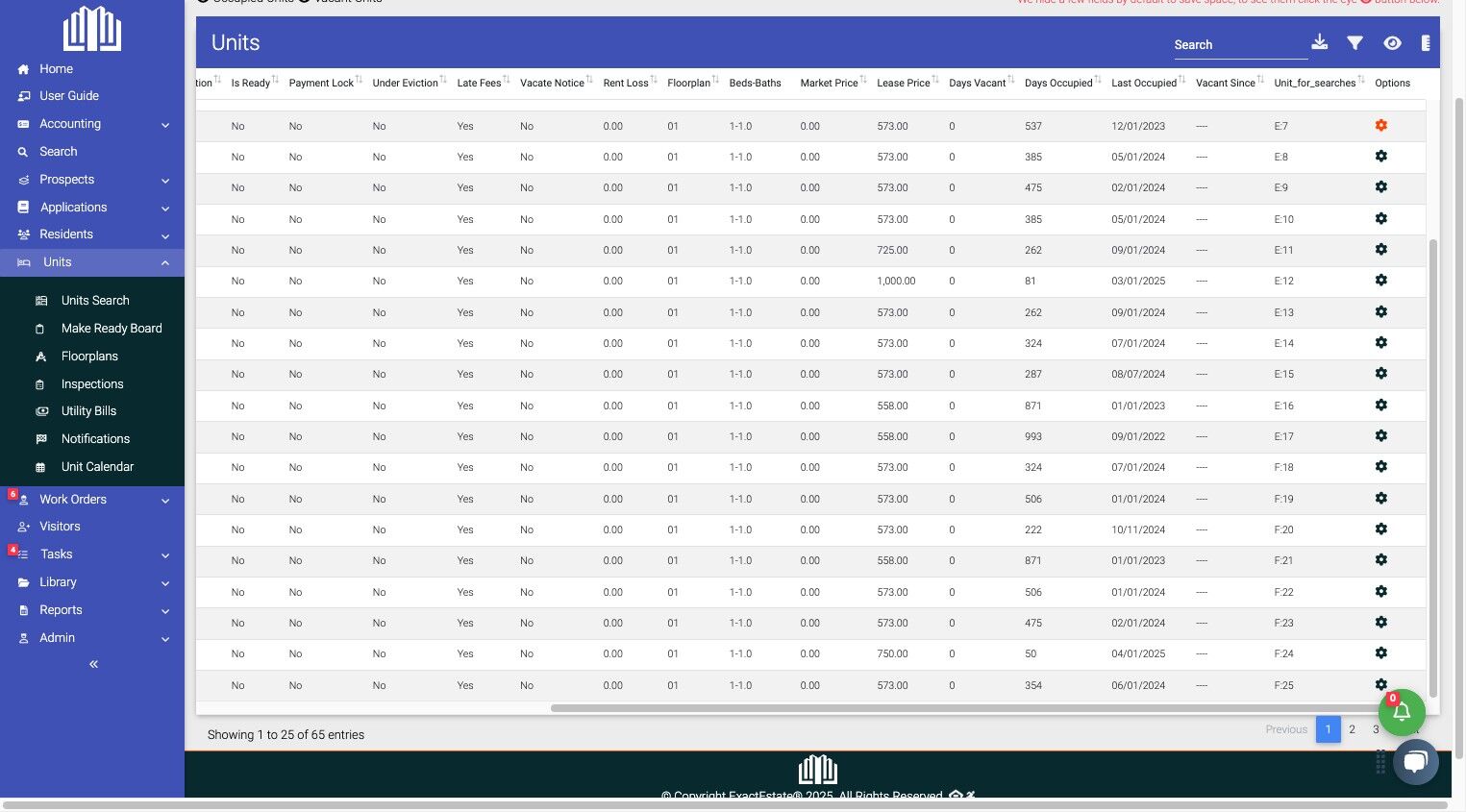Open the gear options for unit F:18

click(x=1380, y=466)
